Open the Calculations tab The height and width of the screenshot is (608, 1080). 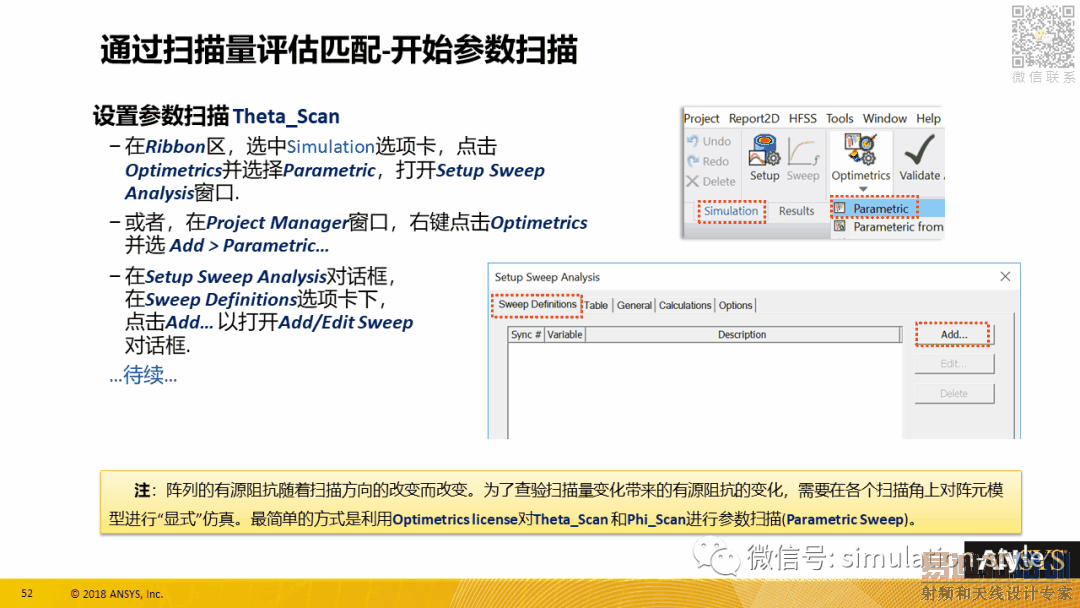pyautogui.click(x=685, y=305)
